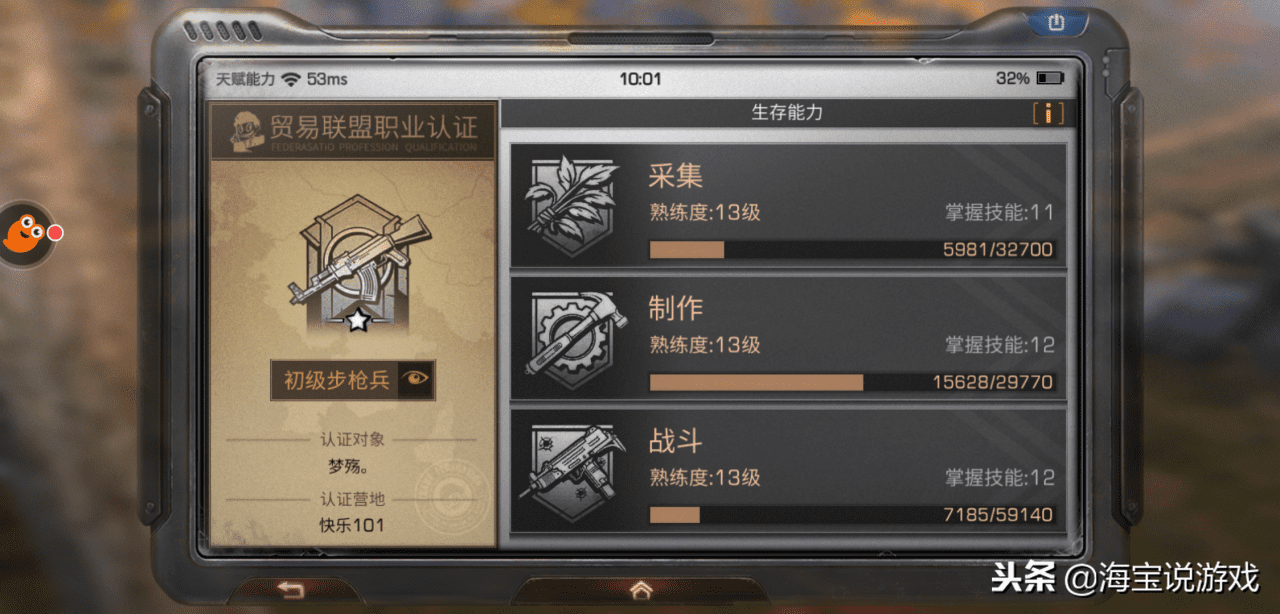Image resolution: width=1280 pixels, height=614 pixels.
Task: Tap the home icon at bottom
Action: (x=641, y=590)
